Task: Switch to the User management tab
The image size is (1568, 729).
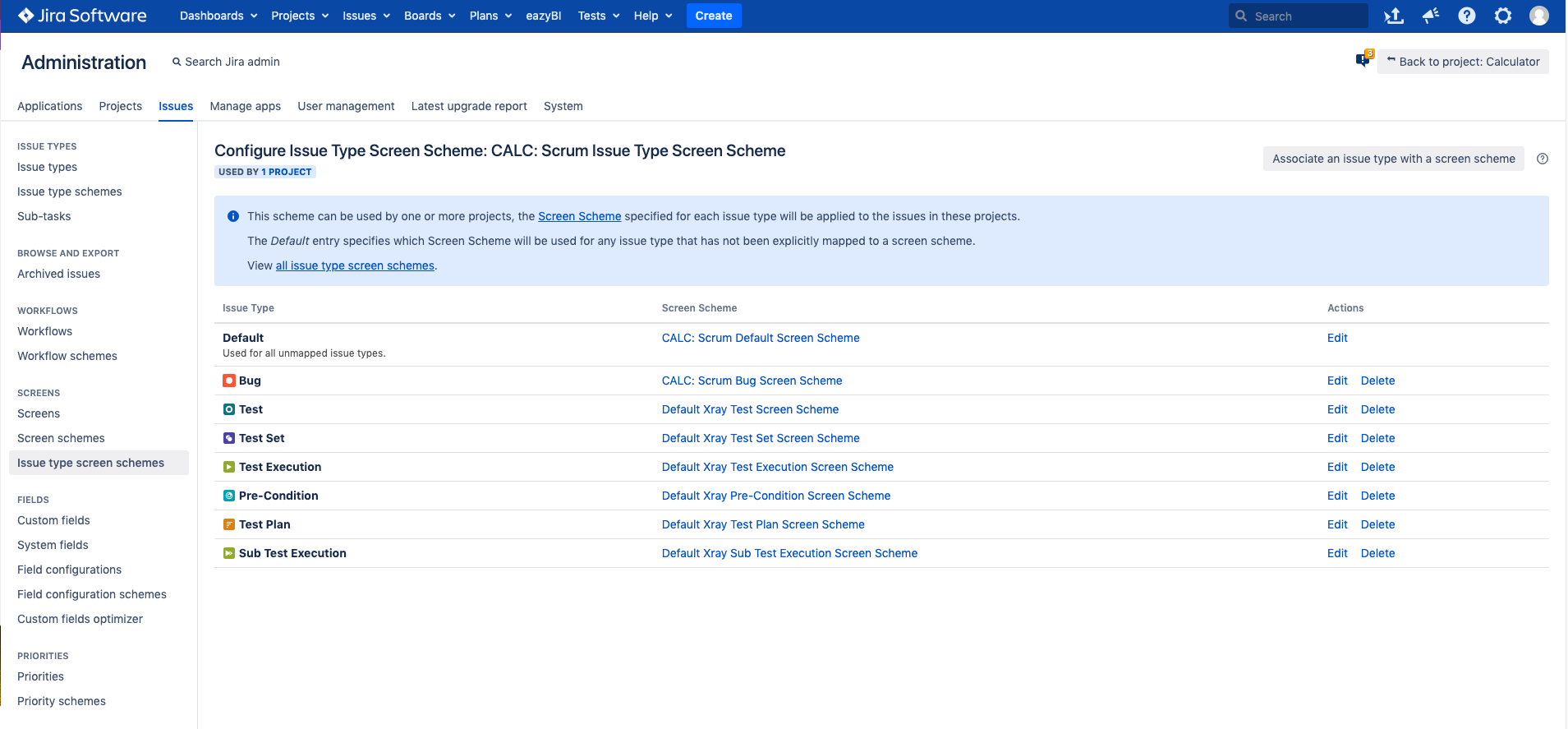Action: point(346,106)
